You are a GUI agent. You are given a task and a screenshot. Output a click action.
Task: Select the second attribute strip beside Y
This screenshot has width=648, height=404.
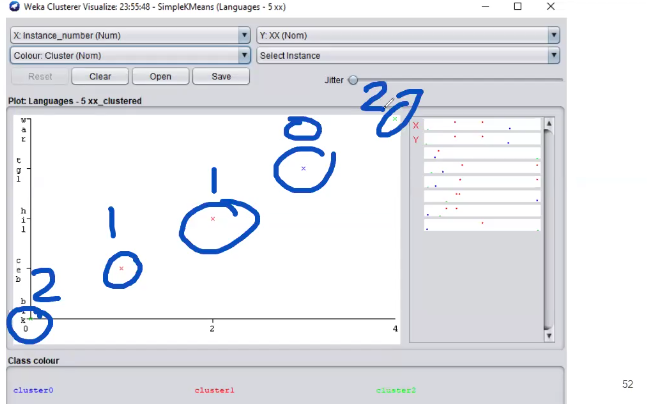click(482, 139)
